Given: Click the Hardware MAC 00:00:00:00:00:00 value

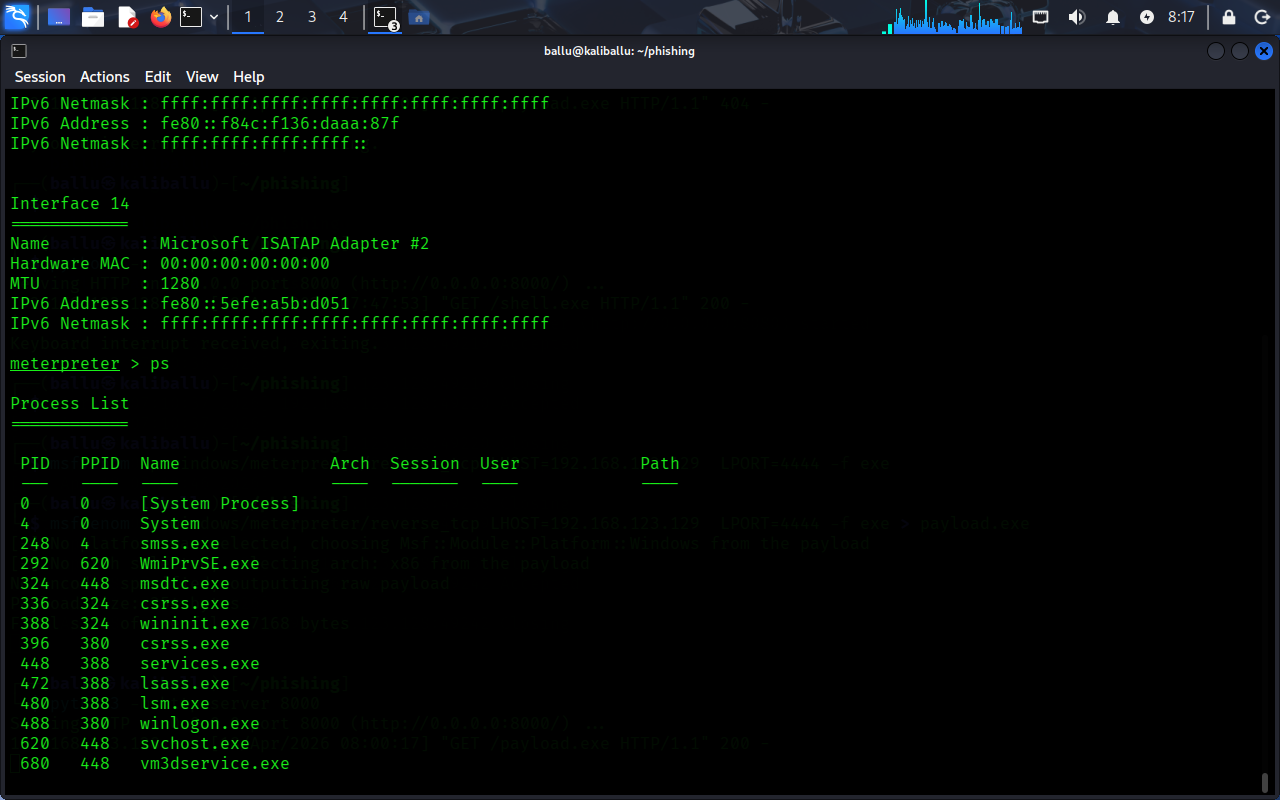Looking at the screenshot, I should [x=245, y=263].
